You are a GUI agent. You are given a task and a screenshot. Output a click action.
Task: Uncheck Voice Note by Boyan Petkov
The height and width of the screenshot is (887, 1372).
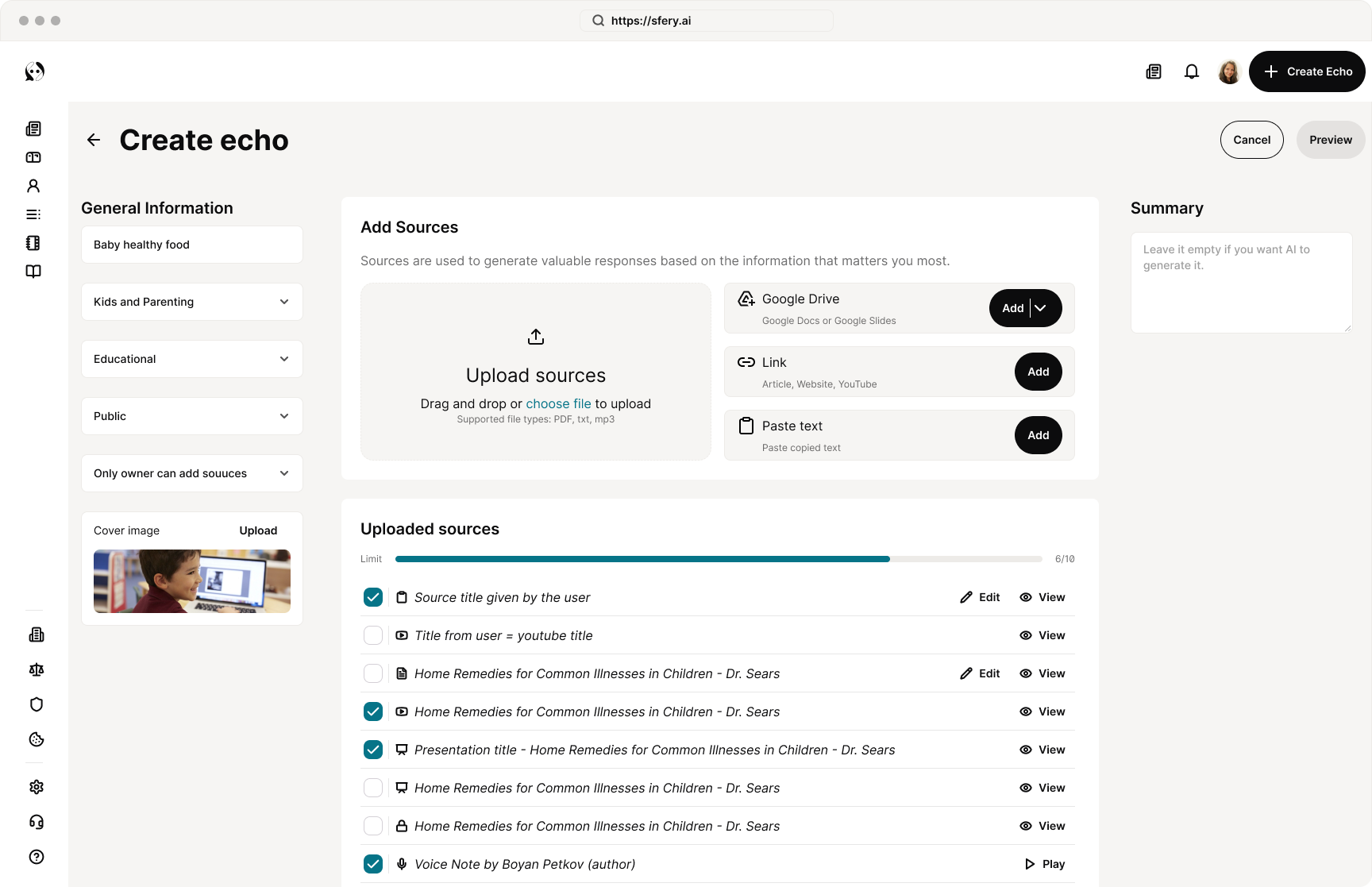point(373,864)
